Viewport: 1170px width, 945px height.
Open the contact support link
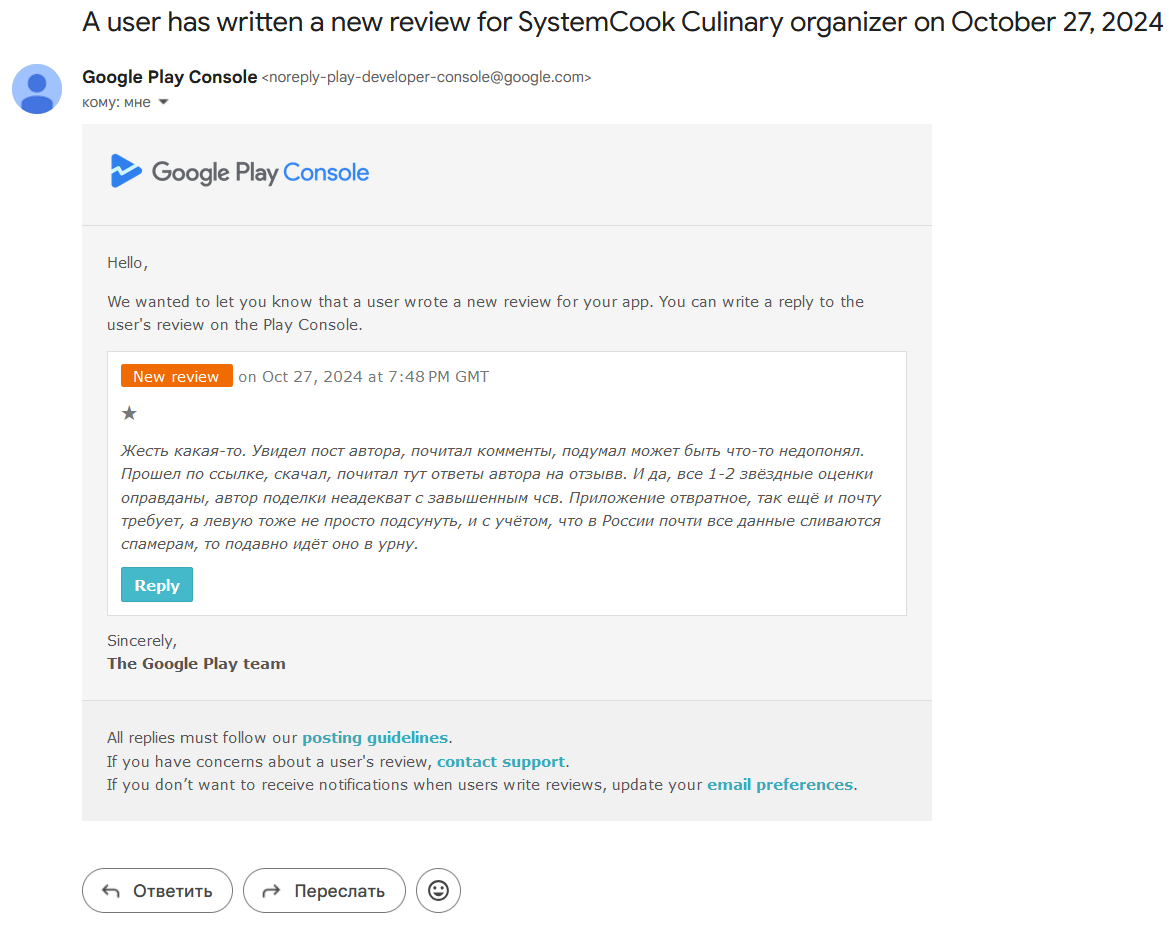pos(501,761)
